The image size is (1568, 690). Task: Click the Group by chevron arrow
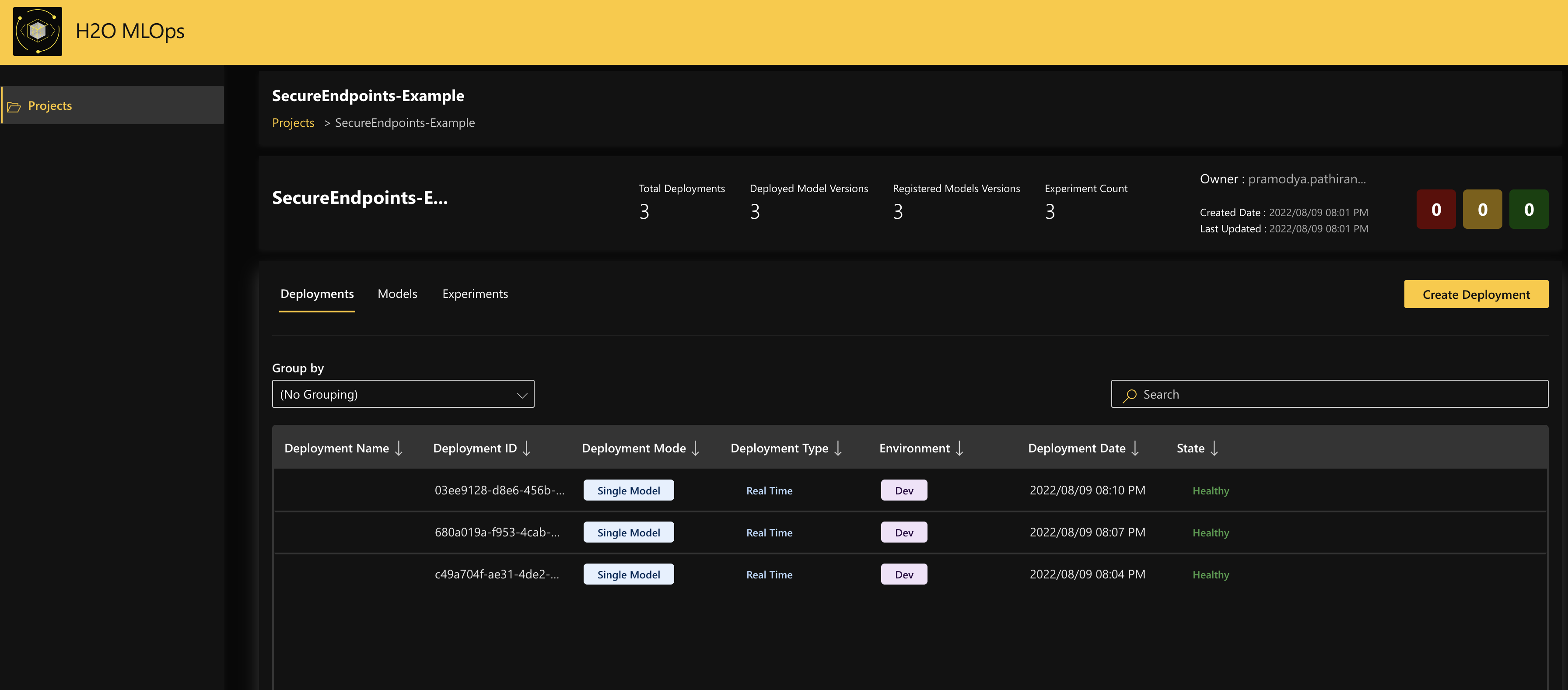coord(521,395)
